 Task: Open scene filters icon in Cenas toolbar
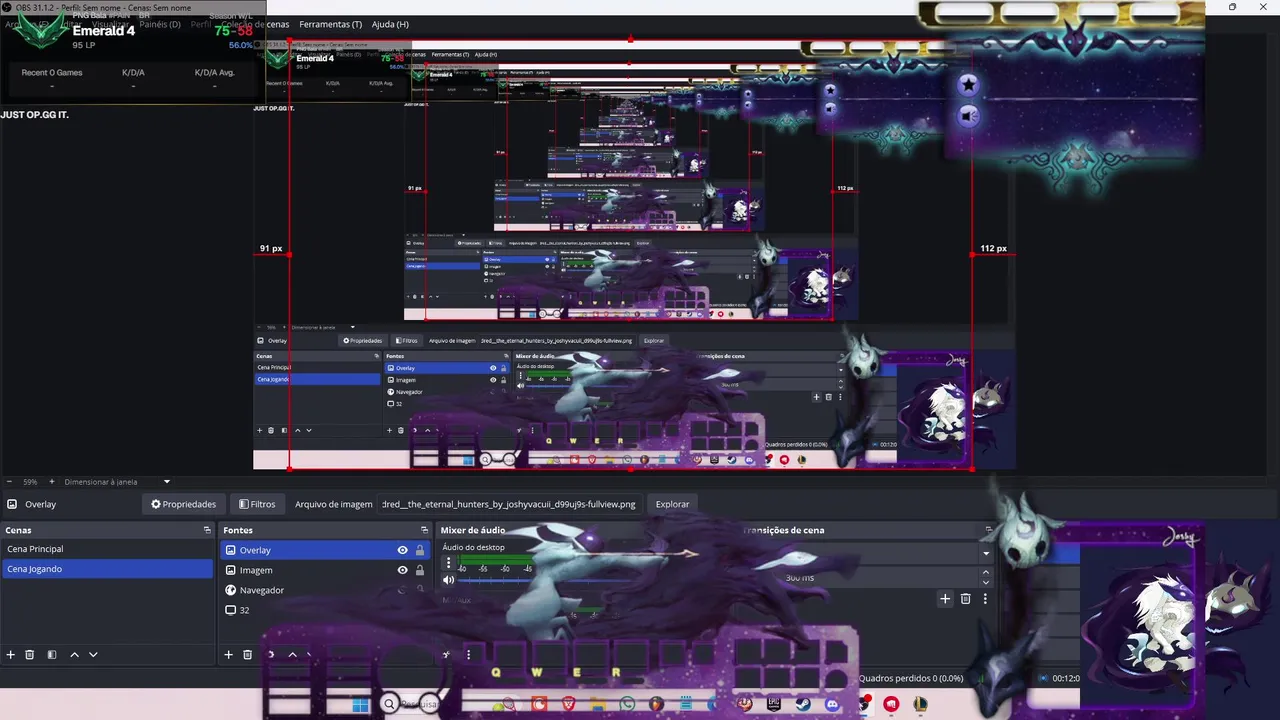click(x=52, y=655)
